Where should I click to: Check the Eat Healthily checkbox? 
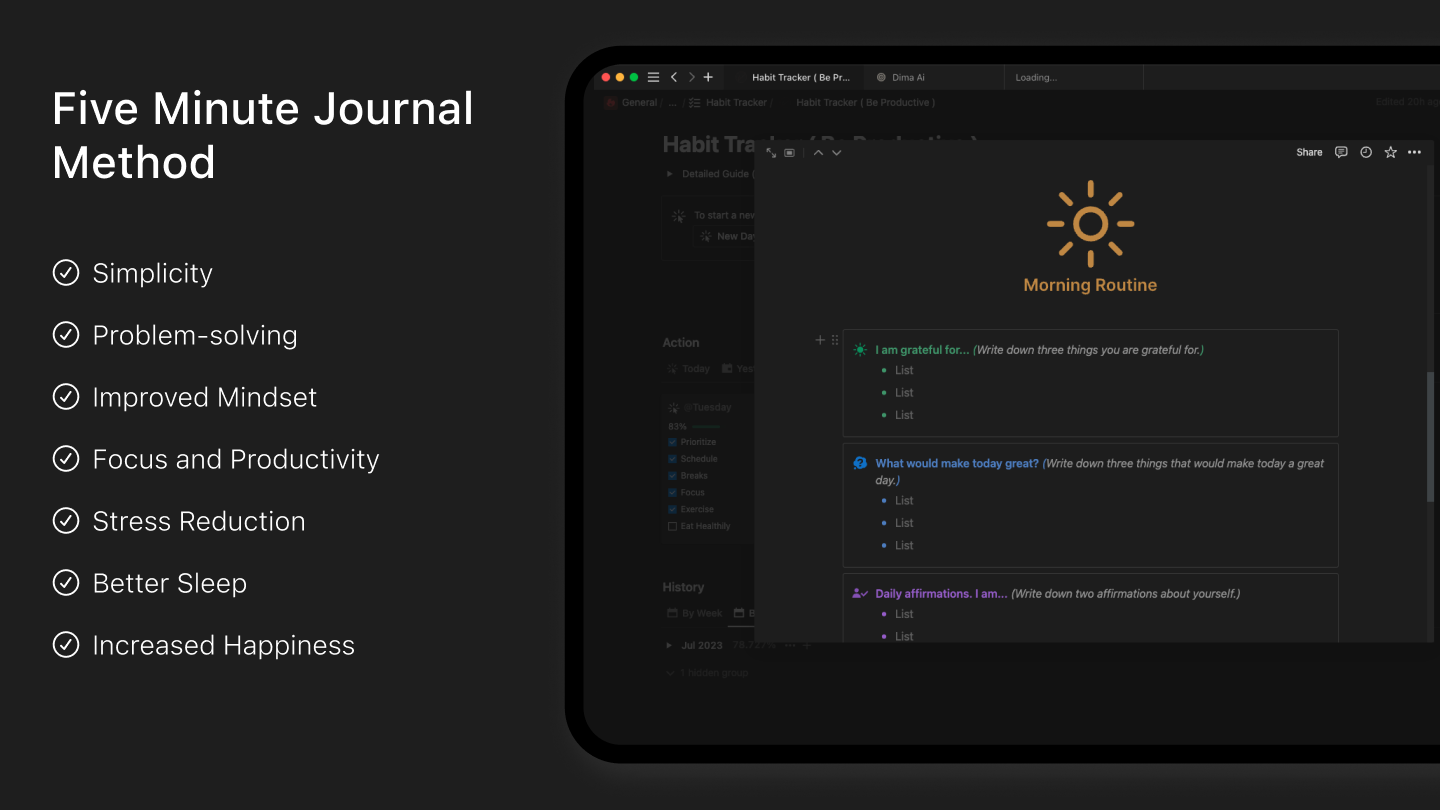click(x=672, y=526)
